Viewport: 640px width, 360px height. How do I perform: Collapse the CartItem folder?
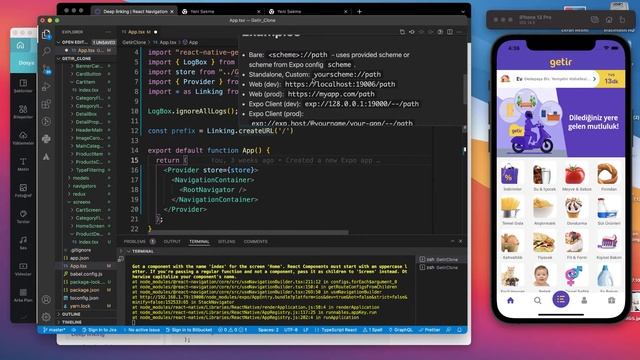85,82
